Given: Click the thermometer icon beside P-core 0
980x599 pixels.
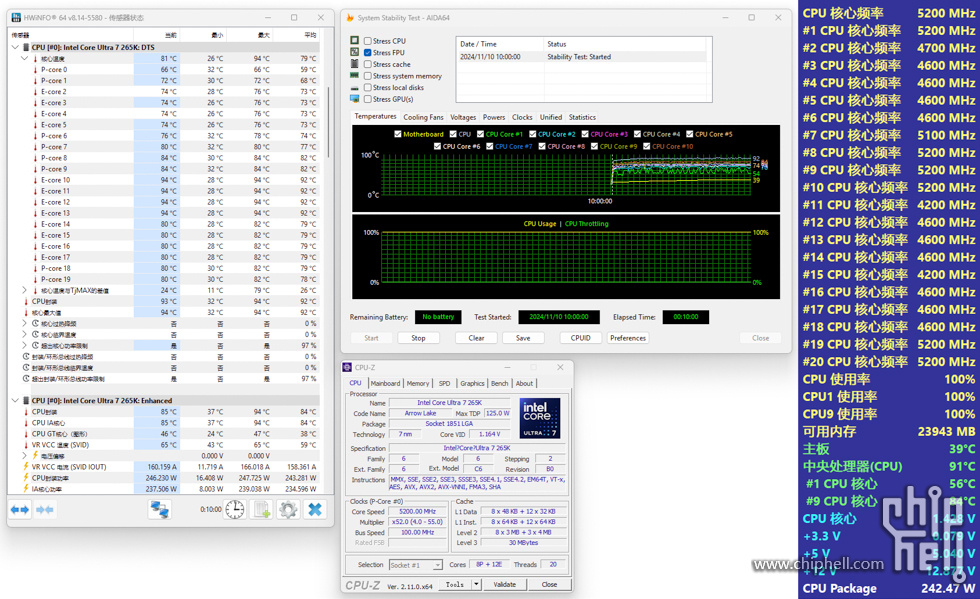Looking at the screenshot, I should coord(35,69).
